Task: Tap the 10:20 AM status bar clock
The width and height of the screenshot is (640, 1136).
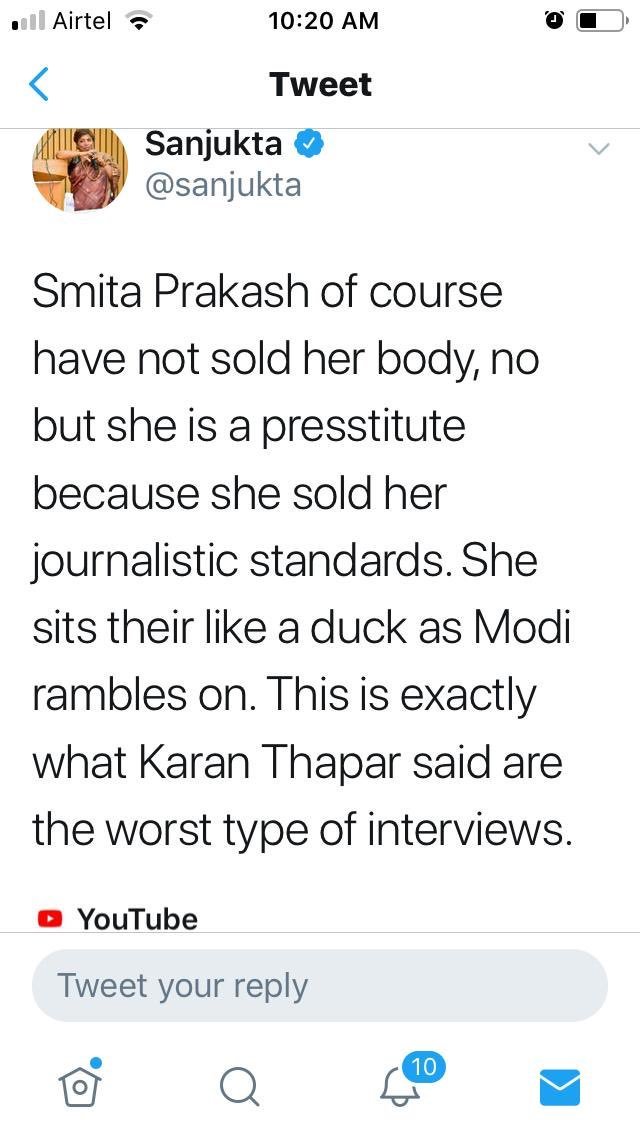Action: (x=324, y=21)
